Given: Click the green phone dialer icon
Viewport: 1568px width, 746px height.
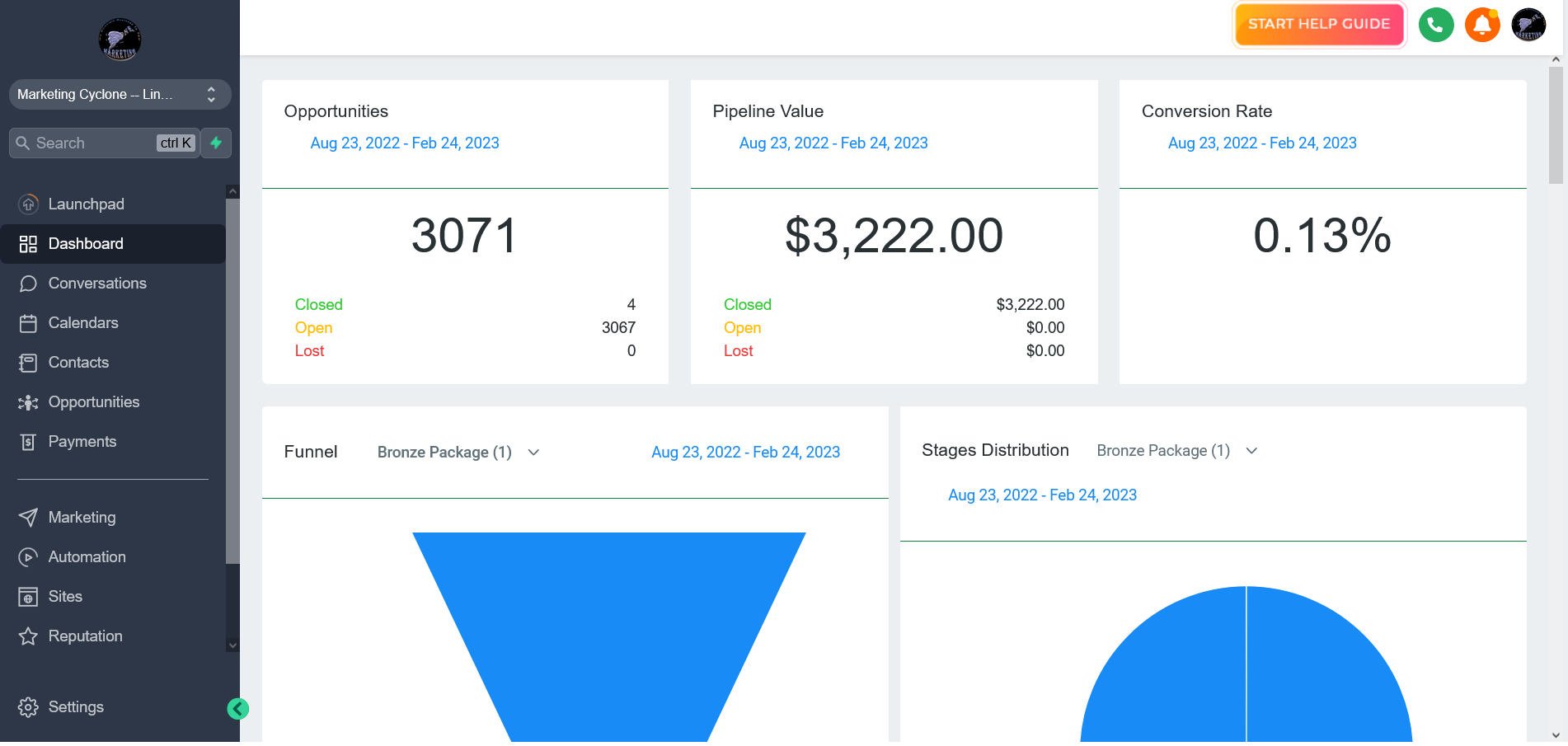Looking at the screenshot, I should [1435, 24].
